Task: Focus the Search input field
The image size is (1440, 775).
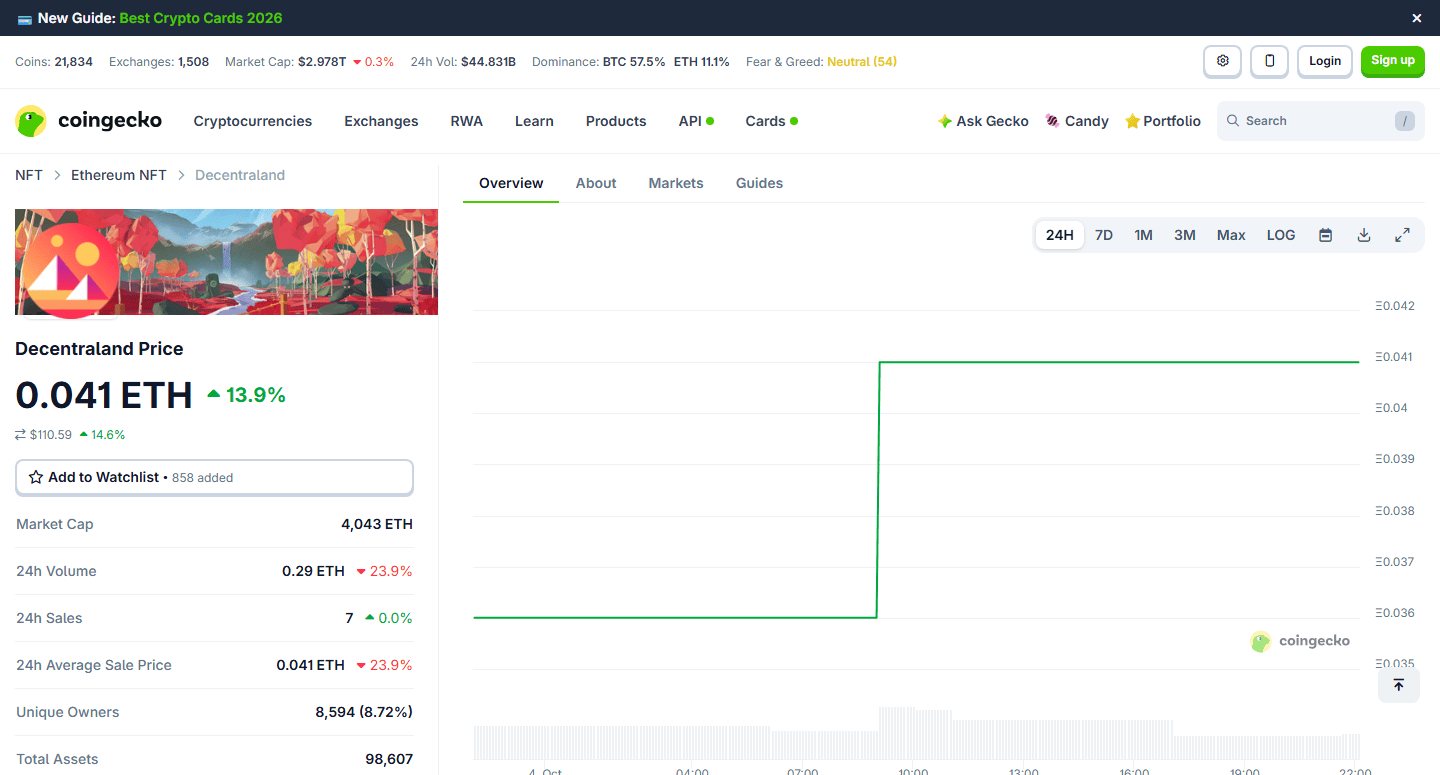Action: coord(1321,121)
